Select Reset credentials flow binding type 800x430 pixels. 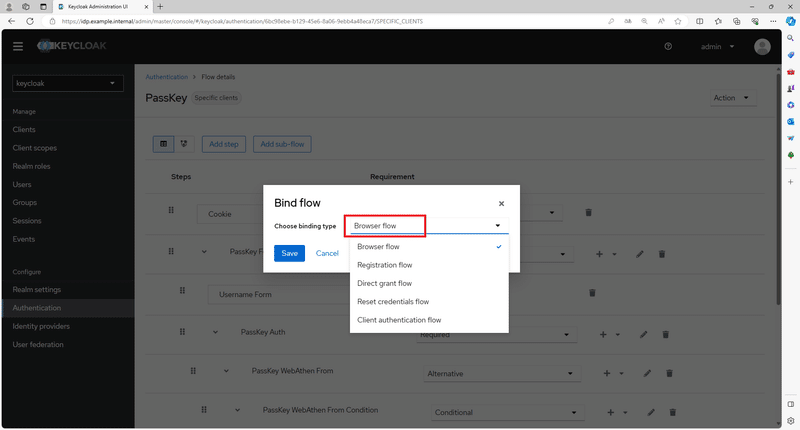429,301
